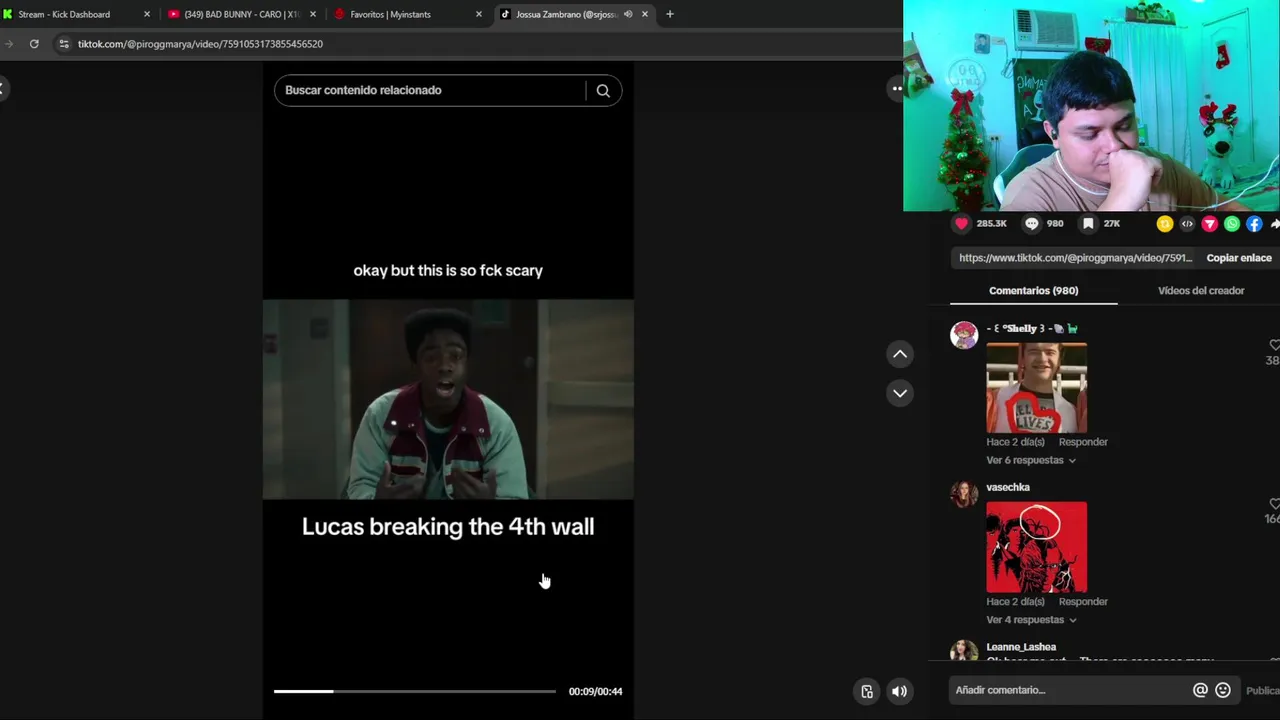Like the ε Shelly з comment
This screenshot has width=1280, height=720.
click(1274, 345)
